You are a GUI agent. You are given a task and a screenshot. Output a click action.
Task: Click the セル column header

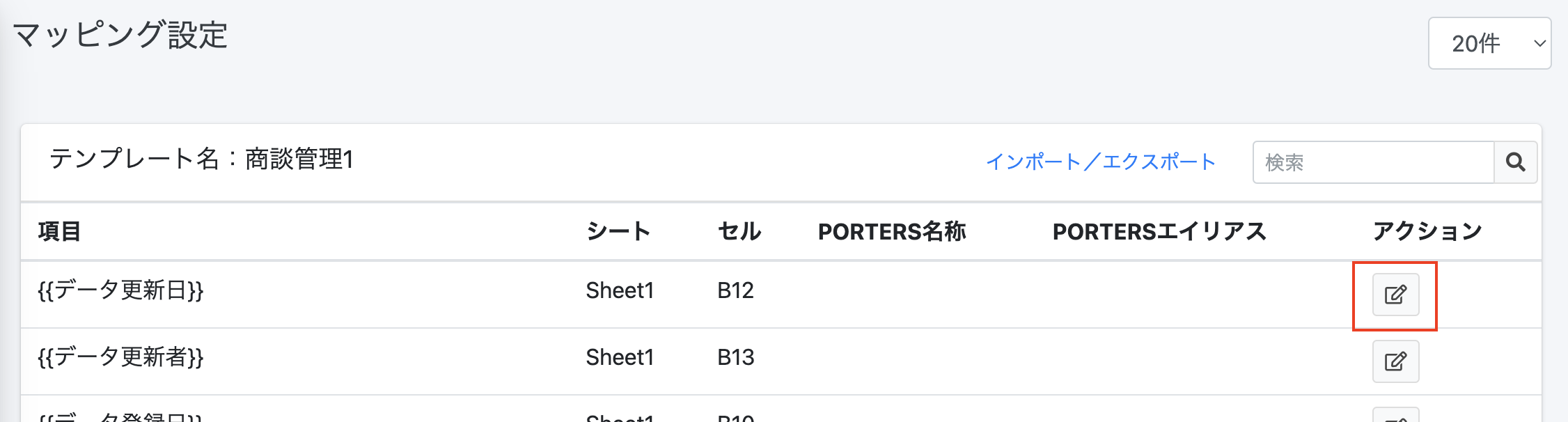[739, 231]
